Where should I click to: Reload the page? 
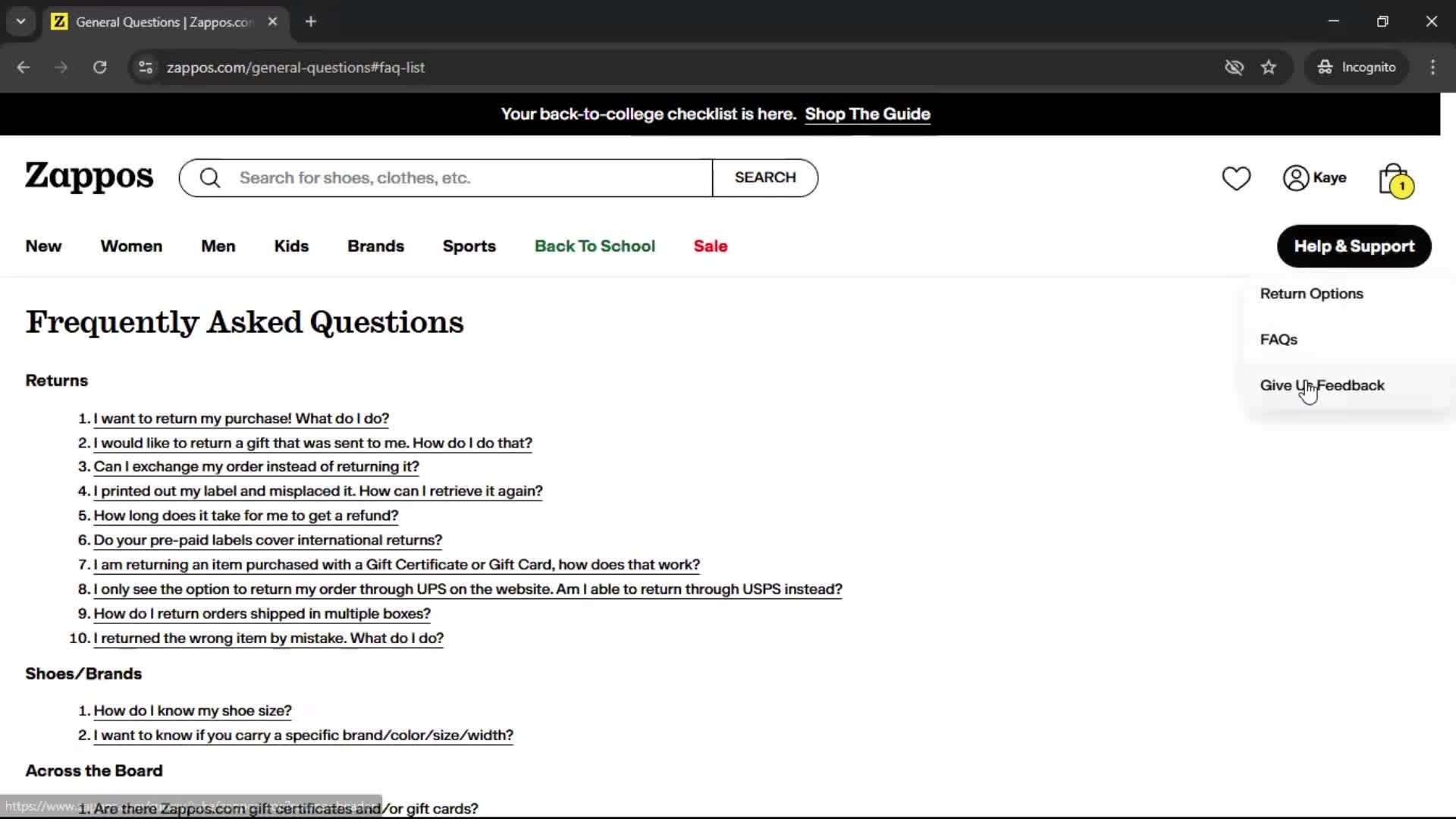pyautogui.click(x=99, y=67)
